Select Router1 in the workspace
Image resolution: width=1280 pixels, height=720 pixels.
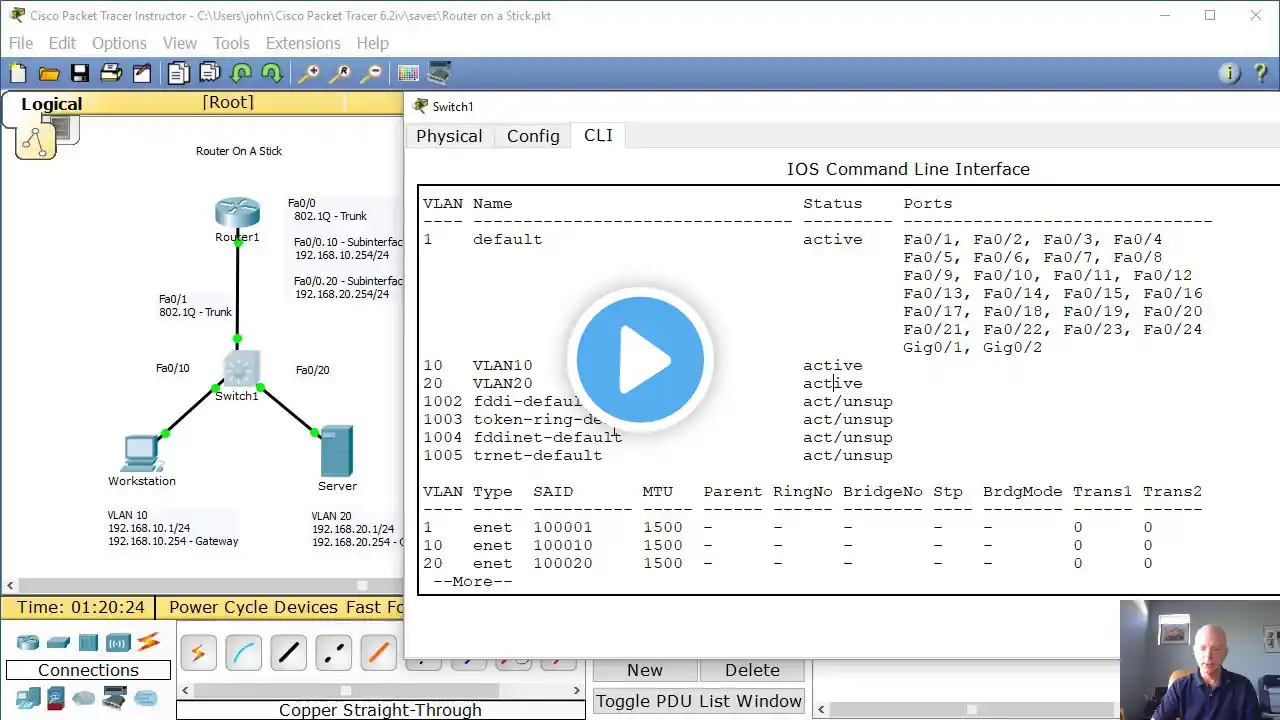237,213
